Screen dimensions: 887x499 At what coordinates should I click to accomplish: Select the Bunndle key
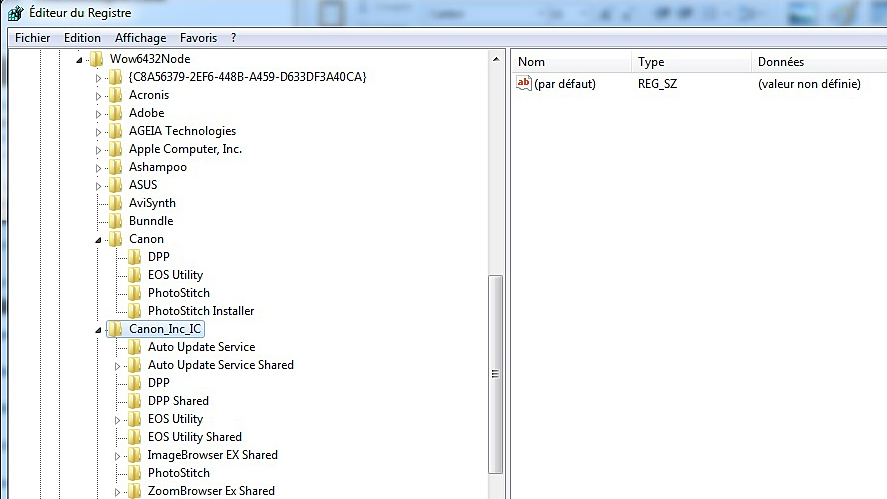151,221
